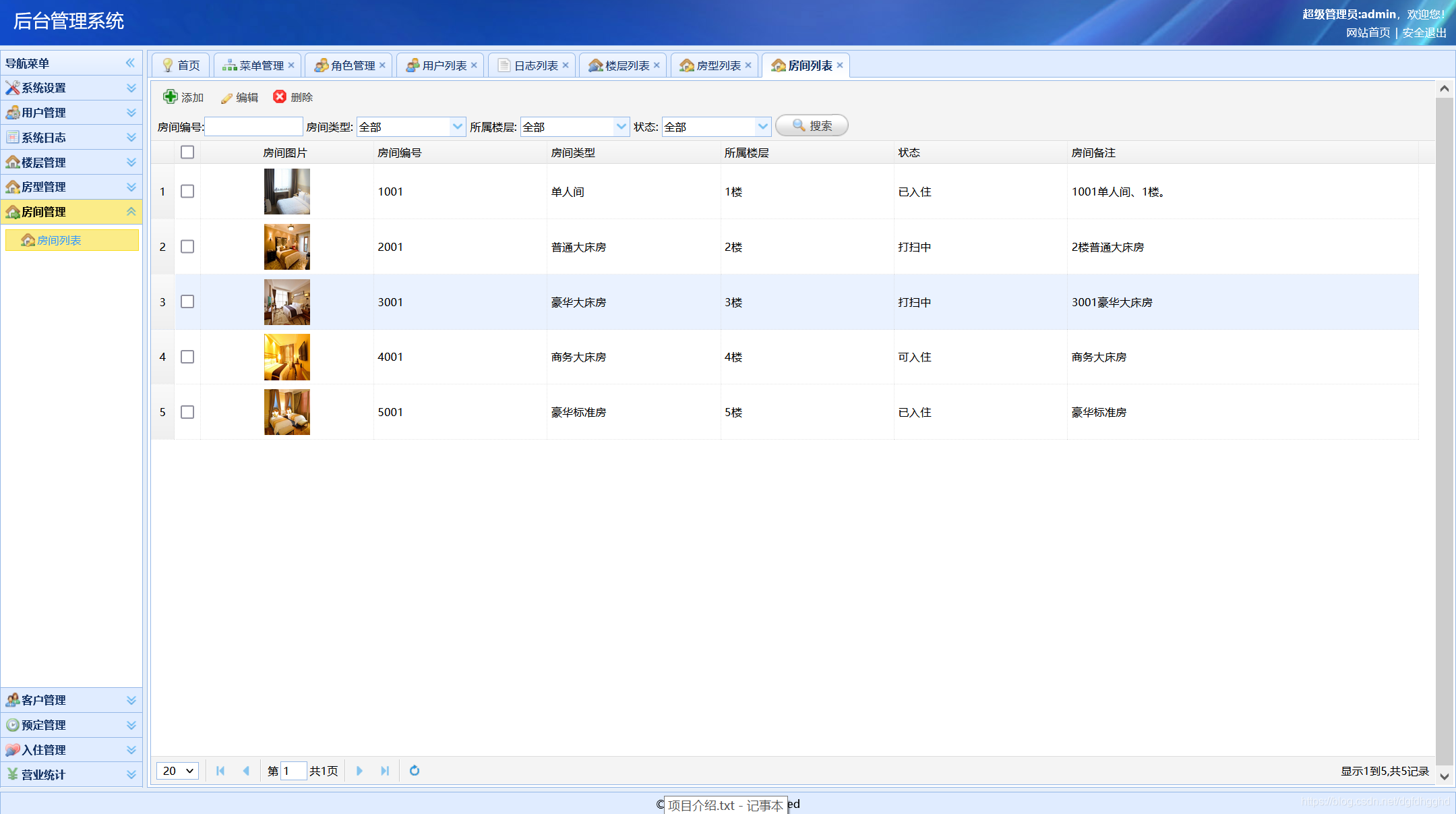Click the 项目介绍.txt Notepad taskbar tooltip
The height and width of the screenshot is (814, 1456).
[x=725, y=805]
